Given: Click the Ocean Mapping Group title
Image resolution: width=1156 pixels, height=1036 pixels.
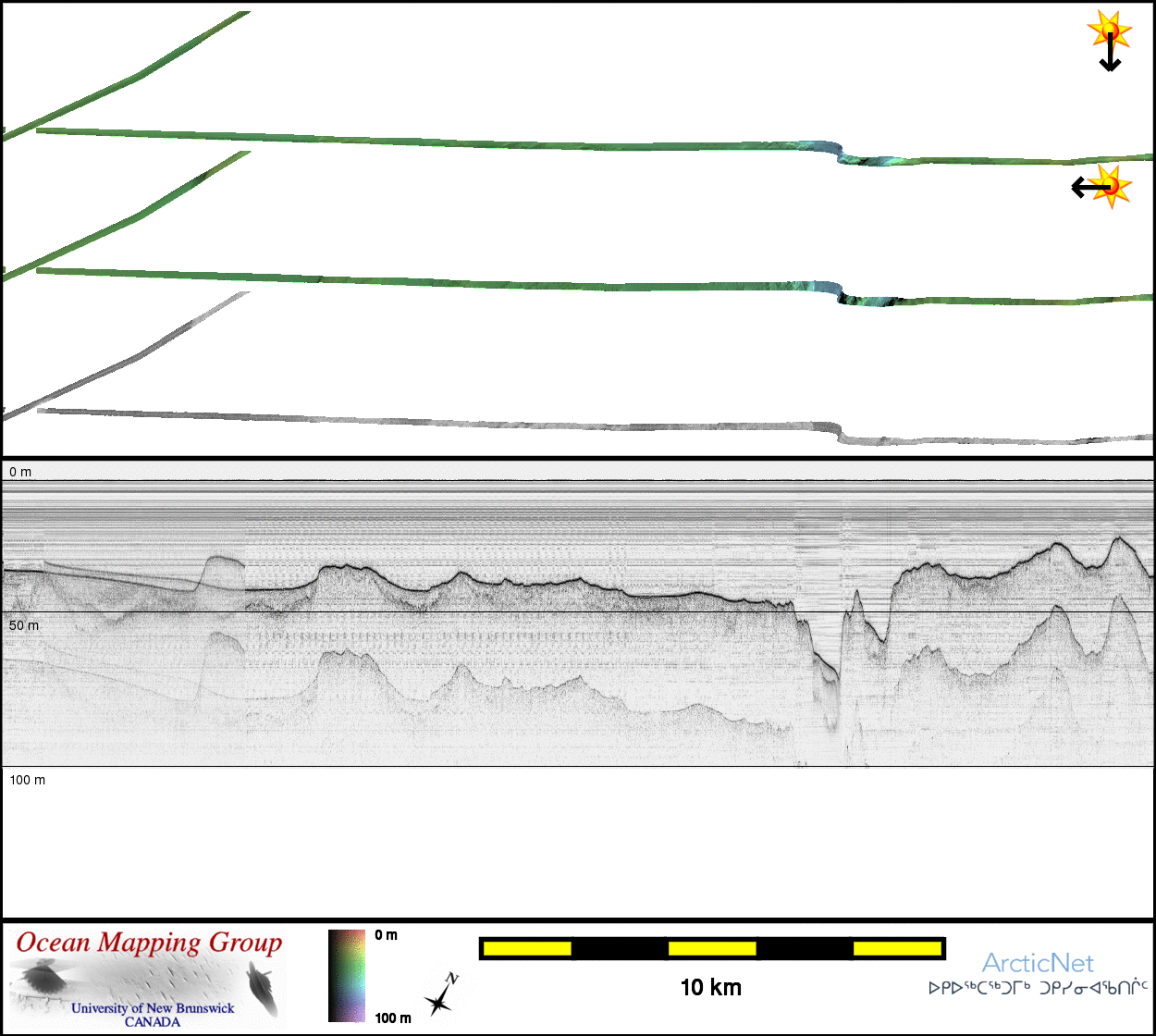Looking at the screenshot, I should (149, 943).
